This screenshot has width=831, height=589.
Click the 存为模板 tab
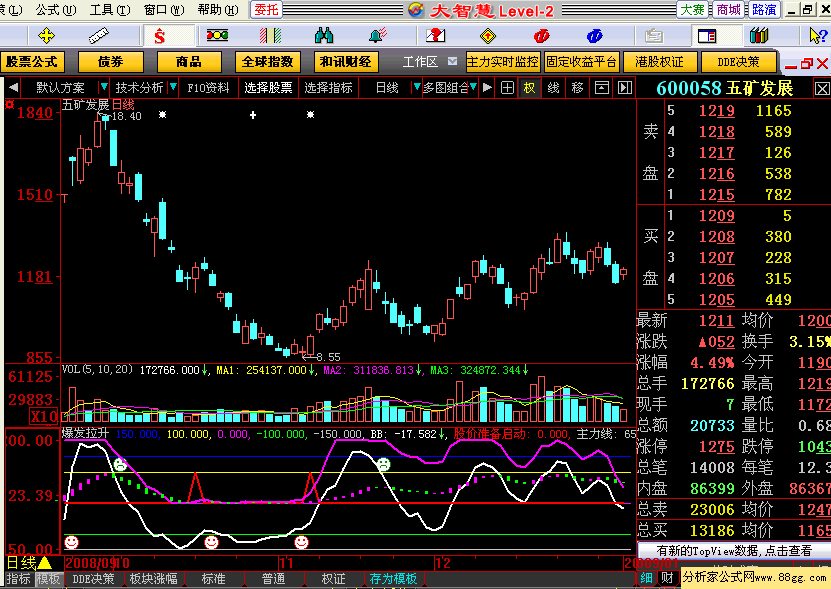click(x=393, y=579)
